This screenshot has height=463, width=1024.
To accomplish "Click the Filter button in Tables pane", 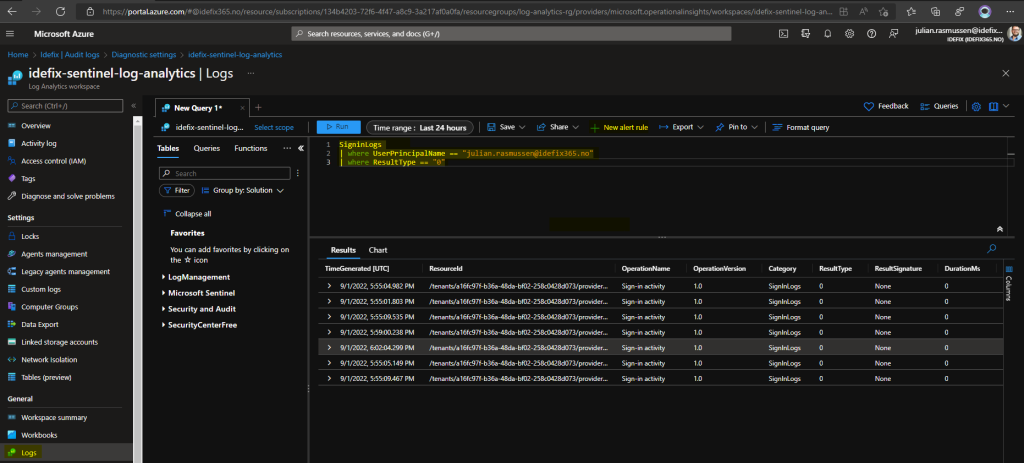I will click(176, 191).
